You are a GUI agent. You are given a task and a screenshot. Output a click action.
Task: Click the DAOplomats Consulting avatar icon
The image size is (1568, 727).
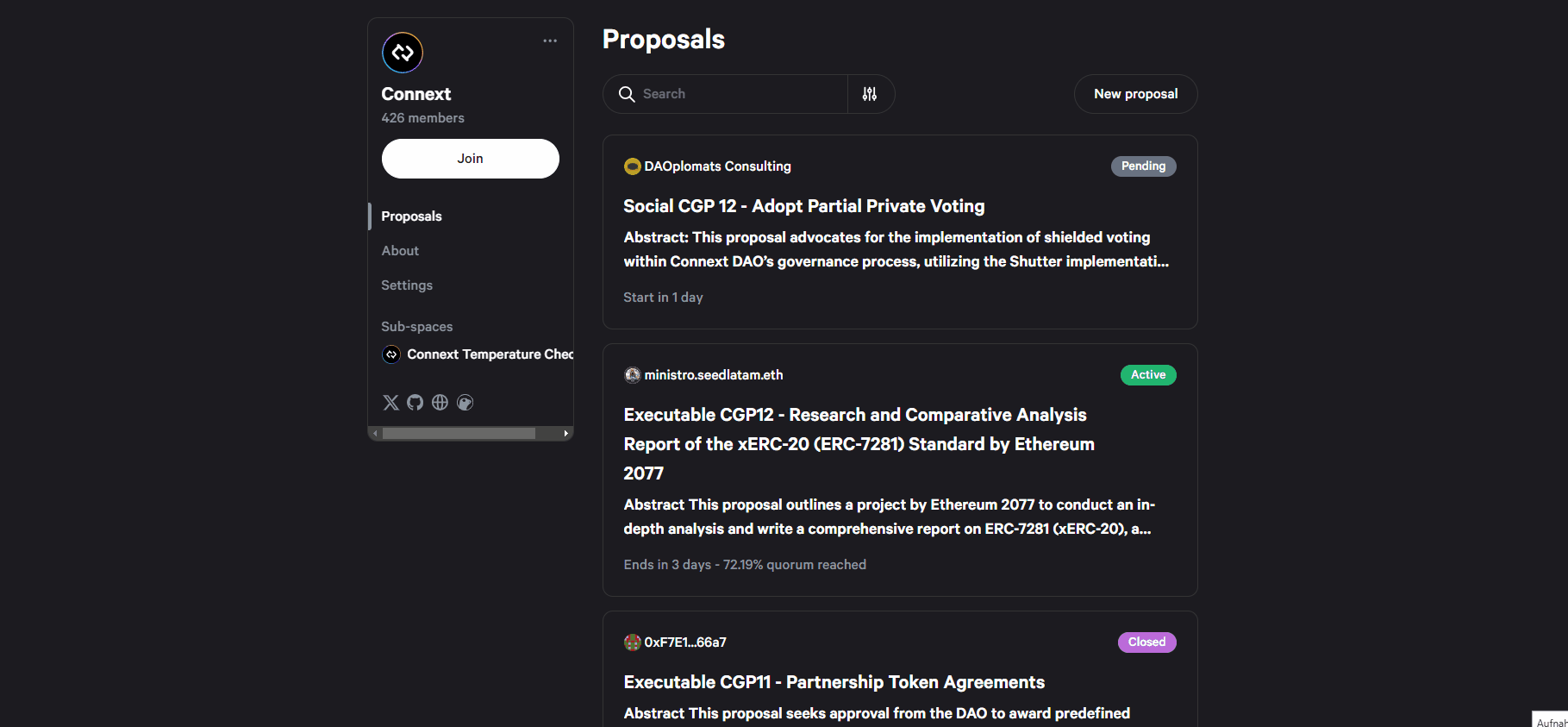click(632, 166)
